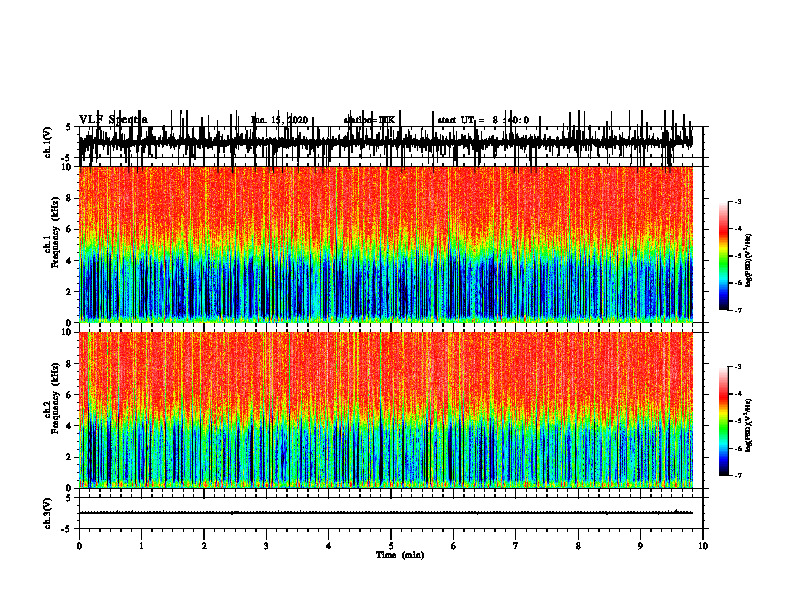Click the ch.1(V) axis label
This screenshot has width=792, height=612.
[x=48, y=142]
